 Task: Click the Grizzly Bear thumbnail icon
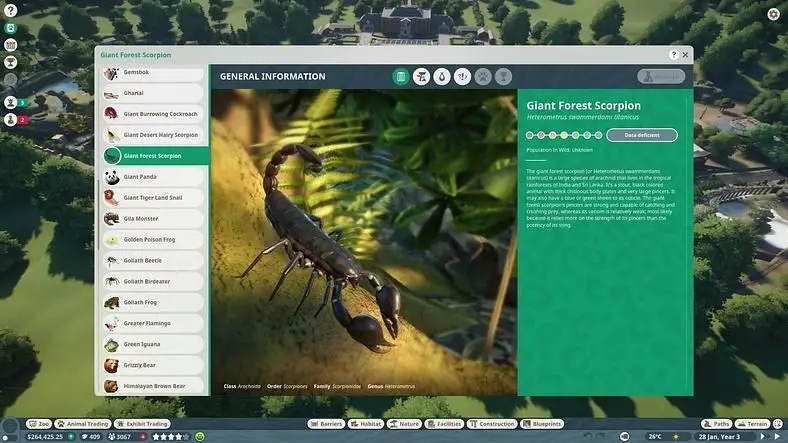pyautogui.click(x=112, y=366)
